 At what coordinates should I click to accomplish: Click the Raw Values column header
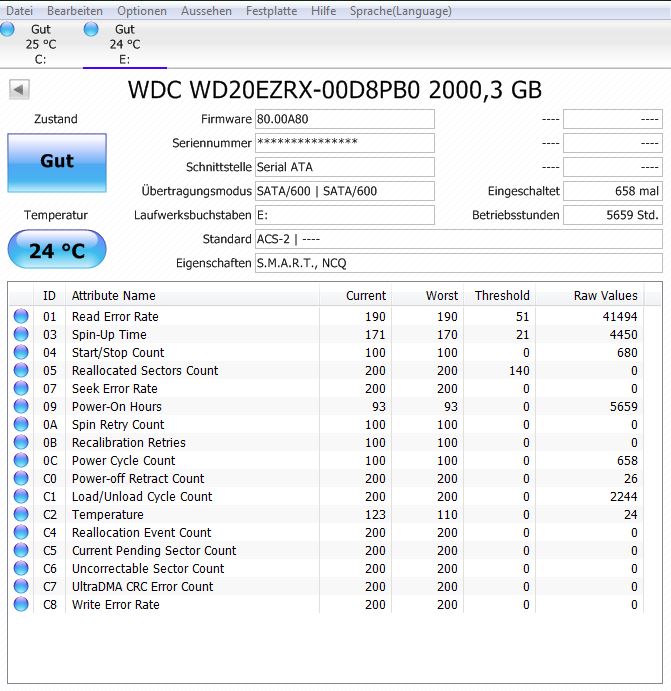tap(589, 295)
